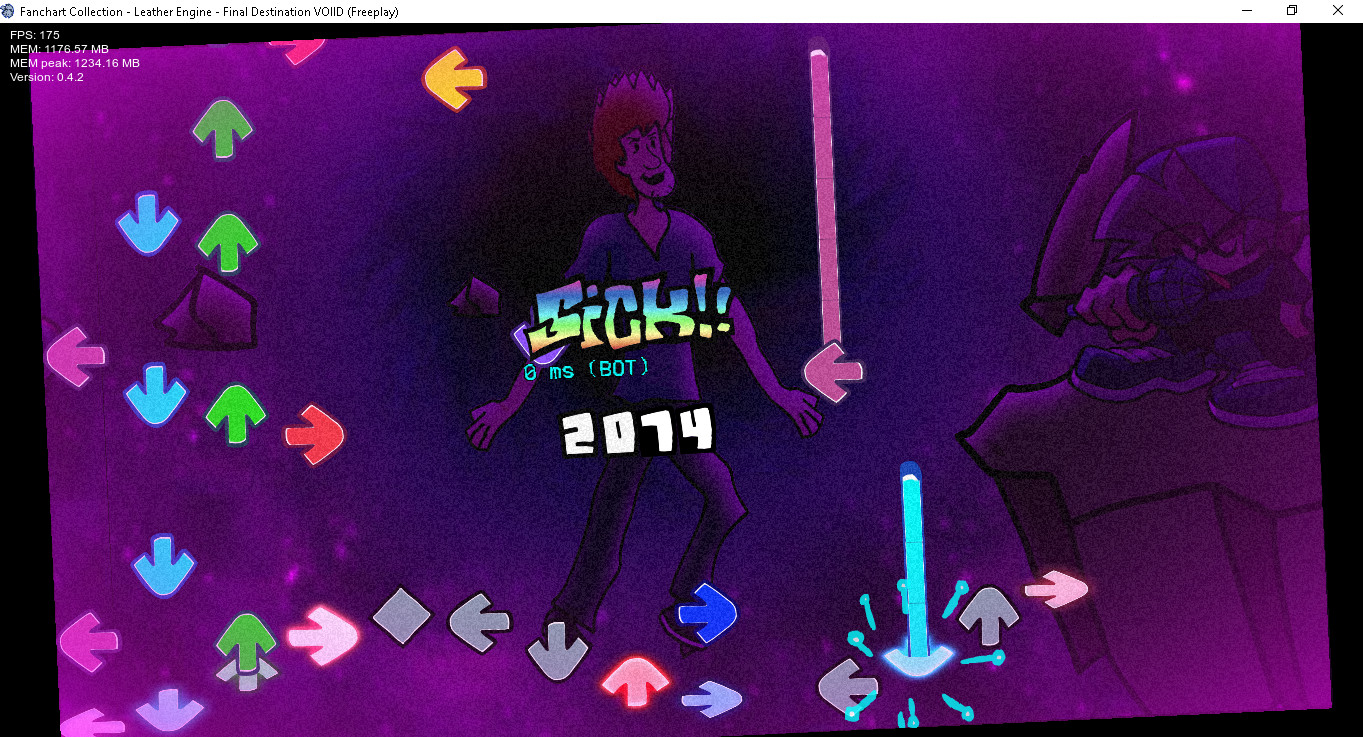Click the 2074 combo counter
The width and height of the screenshot is (1363, 737).
click(x=638, y=431)
